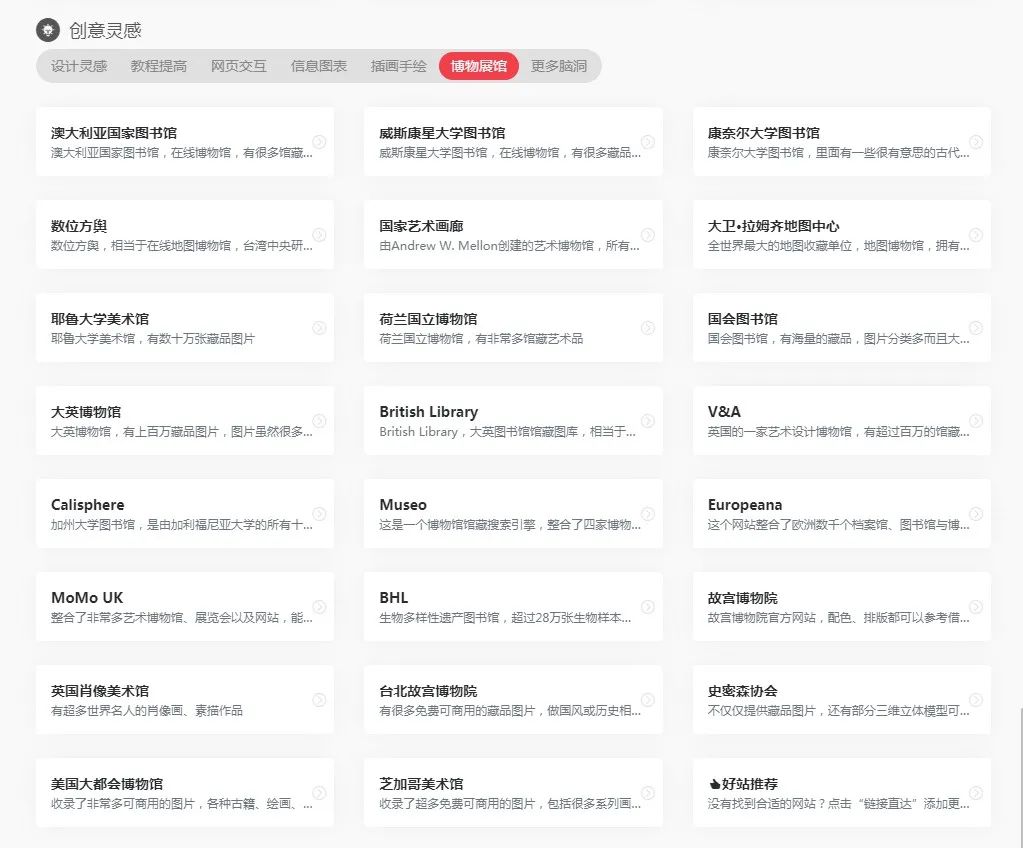Click arrow icon on 故宫博物院 card
Screen dimensions: 1023x848
(976, 607)
